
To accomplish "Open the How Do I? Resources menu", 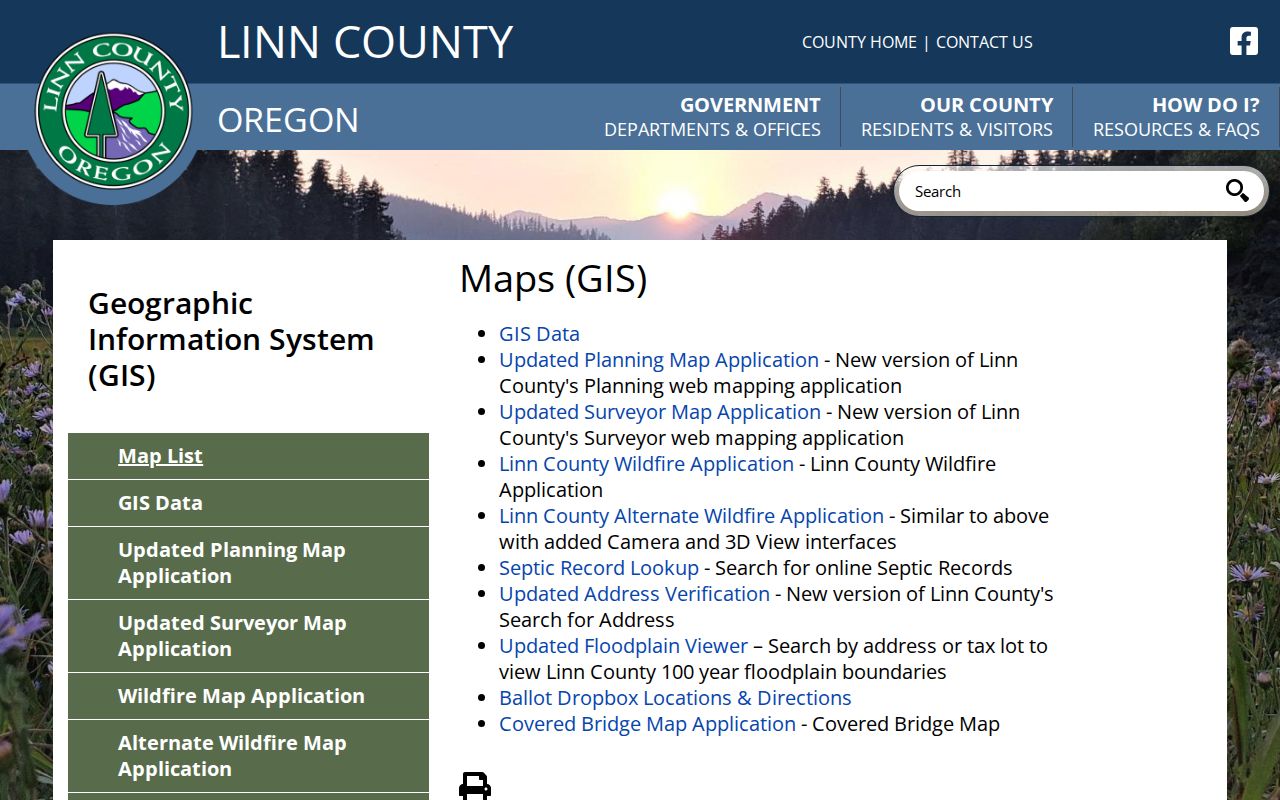I will click(x=1176, y=117).
